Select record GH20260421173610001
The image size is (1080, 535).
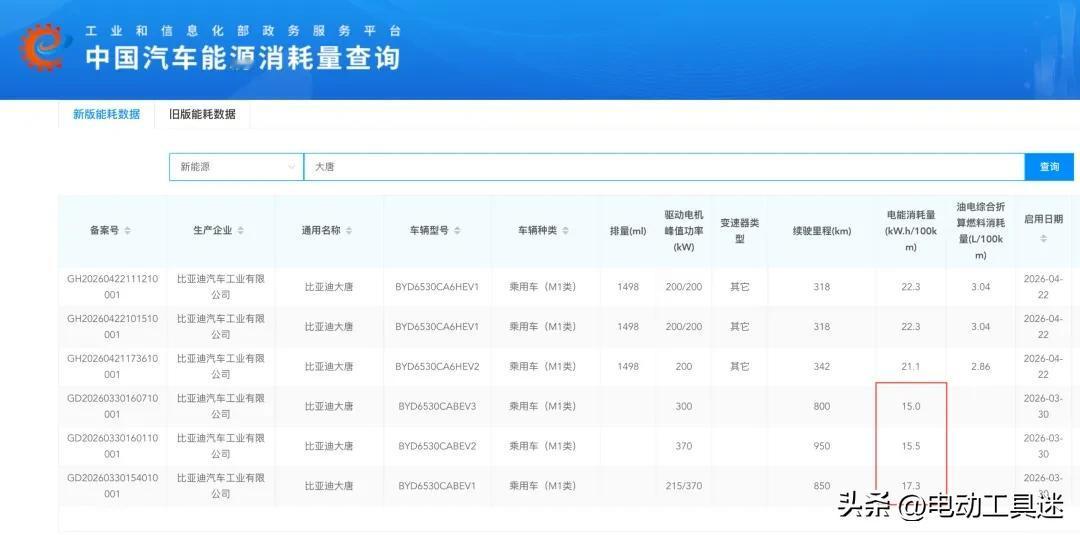pyautogui.click(x=112, y=366)
